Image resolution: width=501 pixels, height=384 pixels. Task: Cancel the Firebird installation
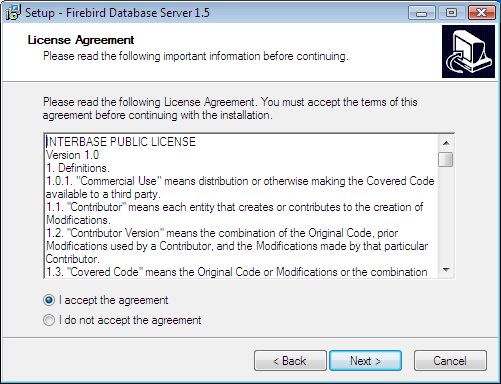[450, 361]
